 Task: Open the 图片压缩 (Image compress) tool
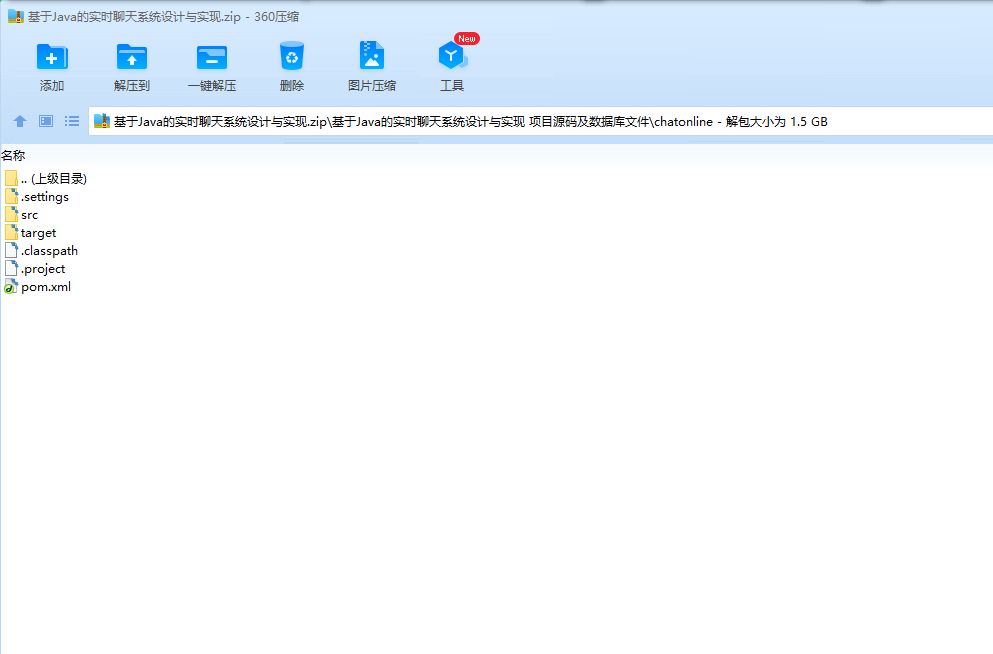tap(372, 66)
